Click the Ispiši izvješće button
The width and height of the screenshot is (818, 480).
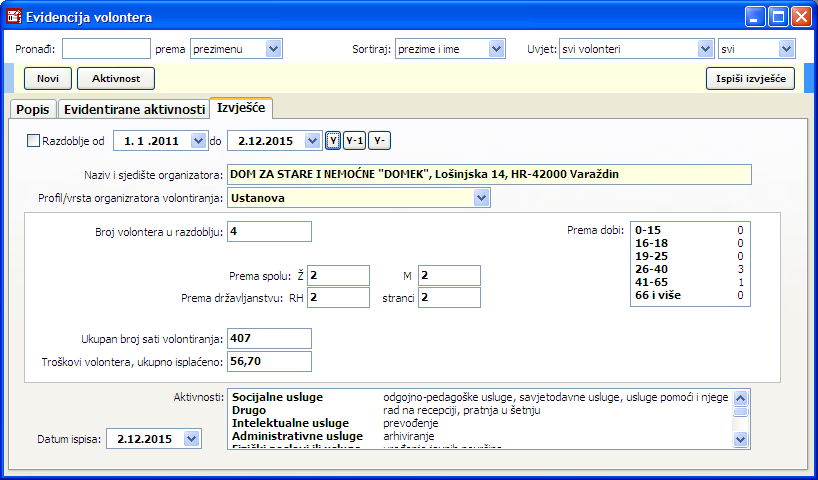coord(750,78)
